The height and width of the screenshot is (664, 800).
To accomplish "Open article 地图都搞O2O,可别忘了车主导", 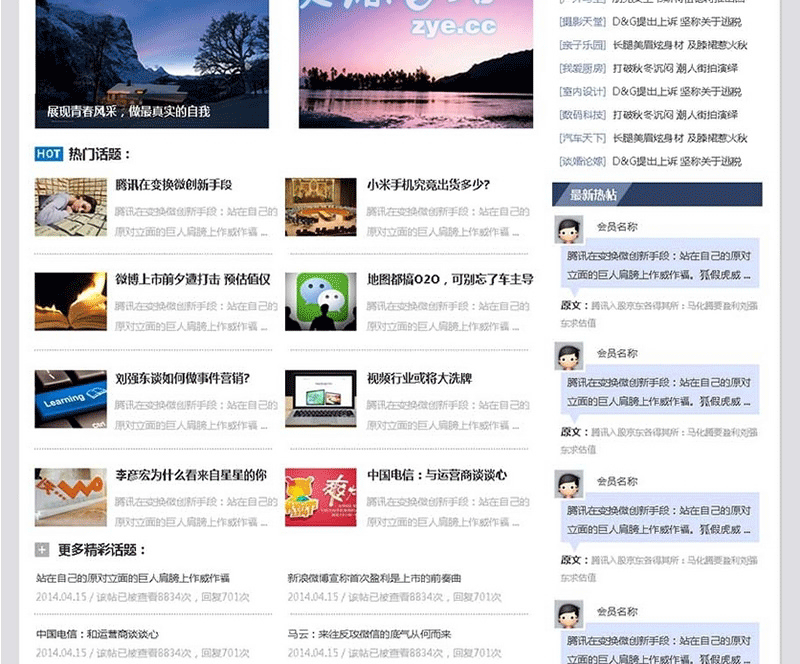I will point(450,279).
